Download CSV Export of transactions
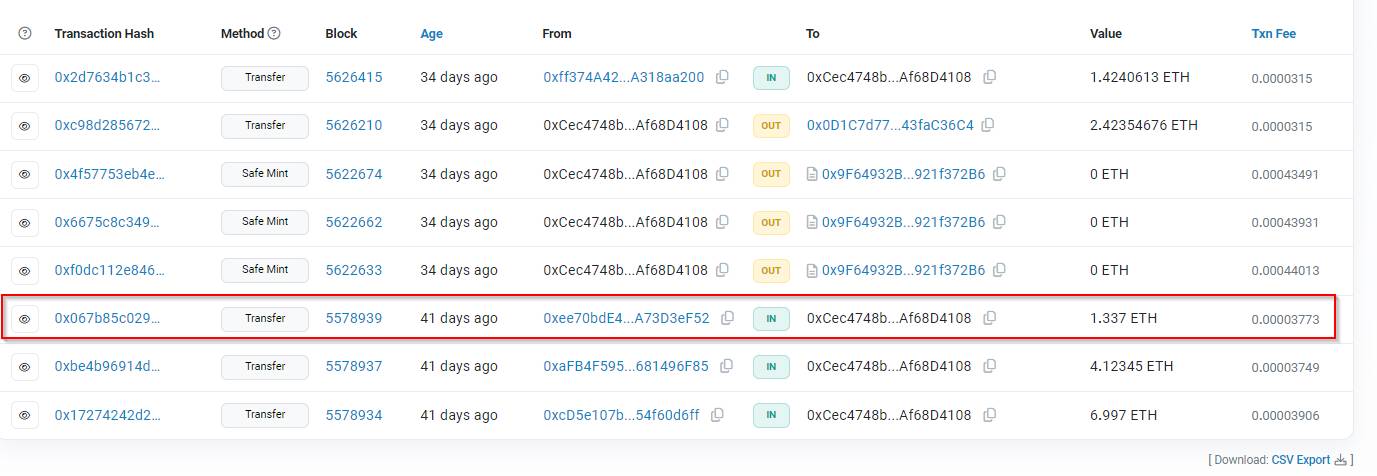This screenshot has width=1377, height=476. (1300, 460)
